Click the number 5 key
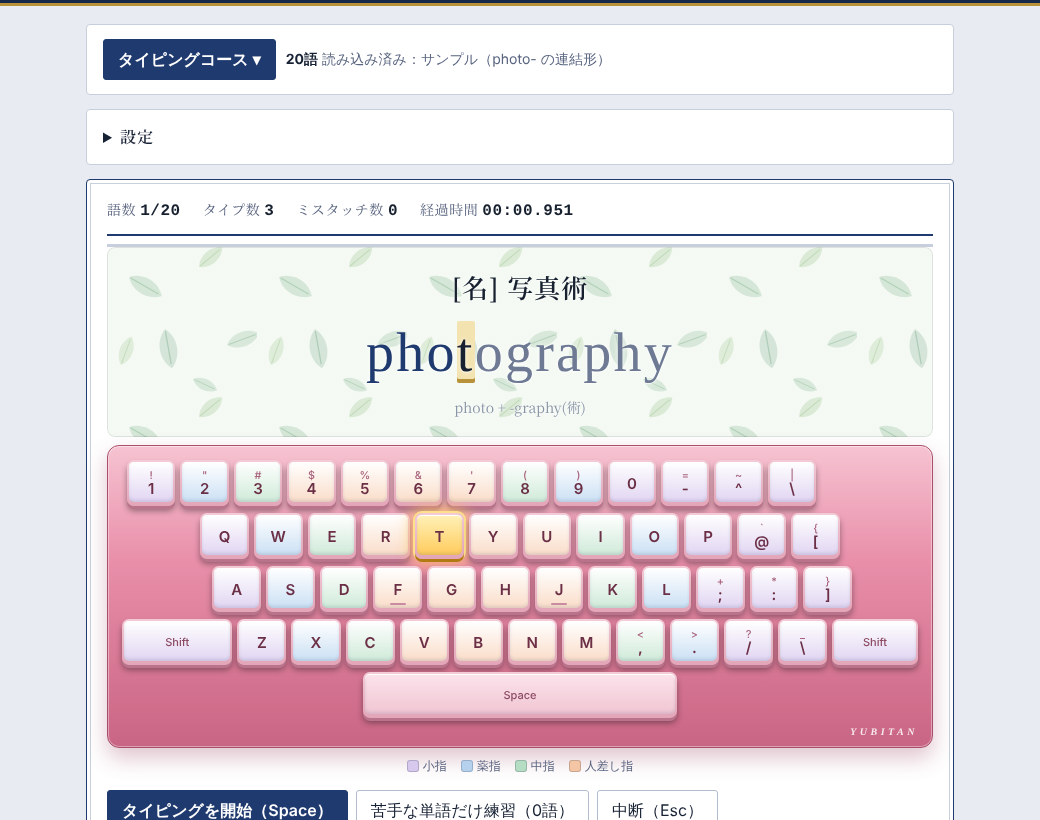The image size is (1040, 820). [365, 483]
